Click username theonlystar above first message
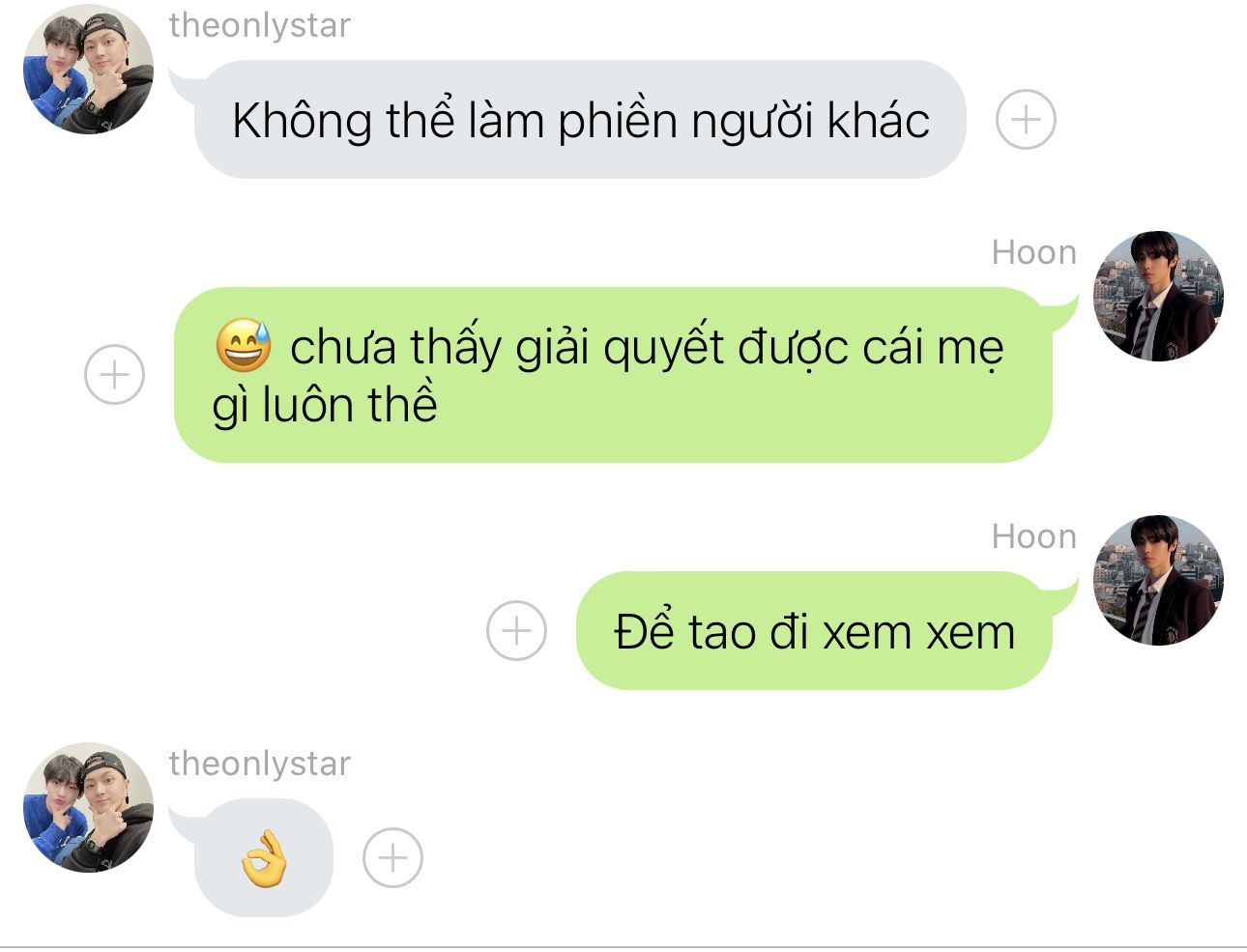 pos(260,25)
